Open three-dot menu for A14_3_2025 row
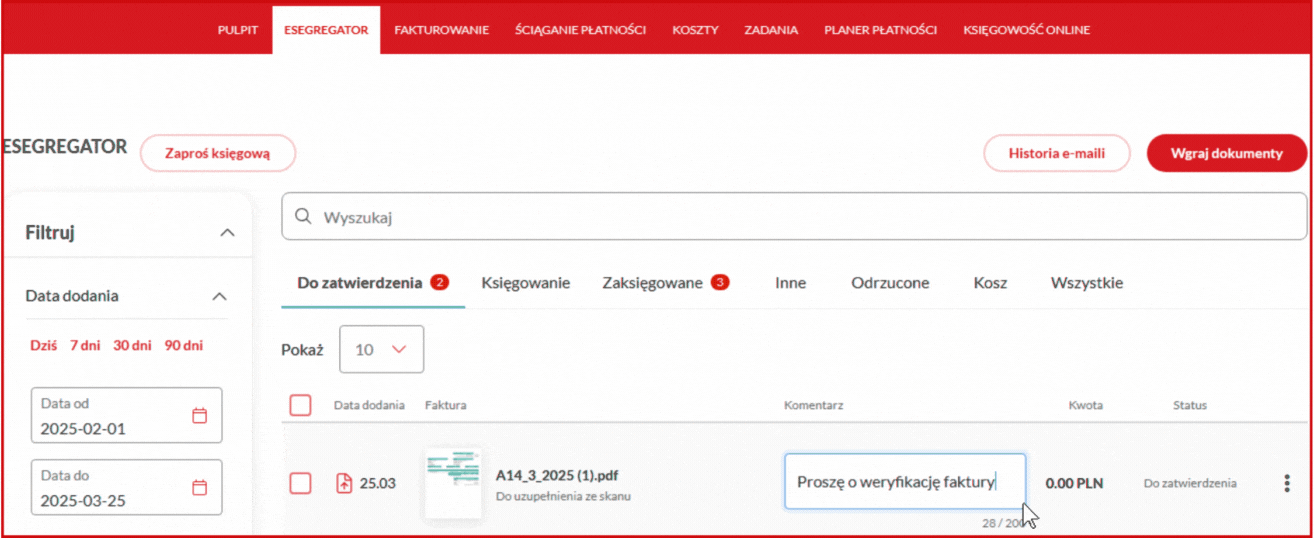 tap(1287, 484)
